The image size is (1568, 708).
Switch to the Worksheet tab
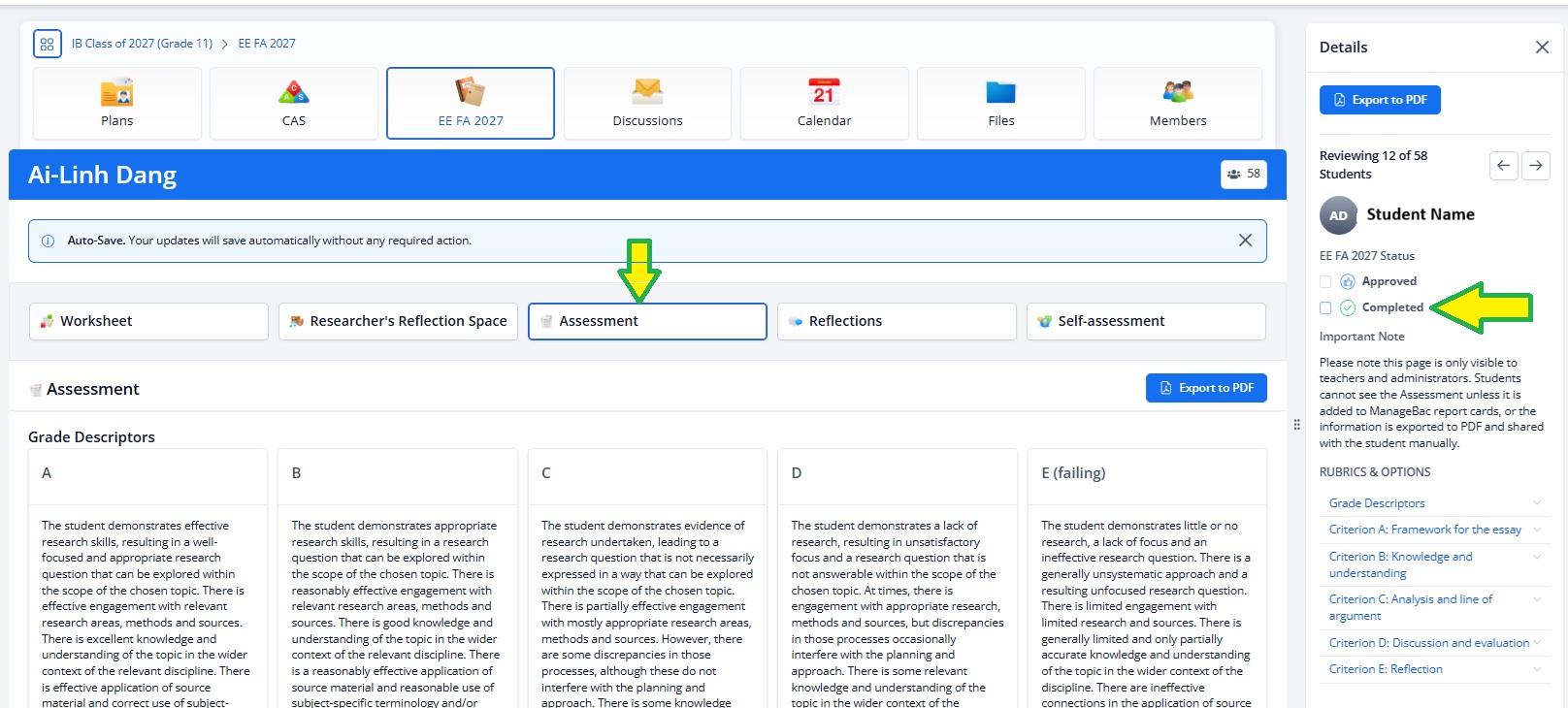point(148,321)
